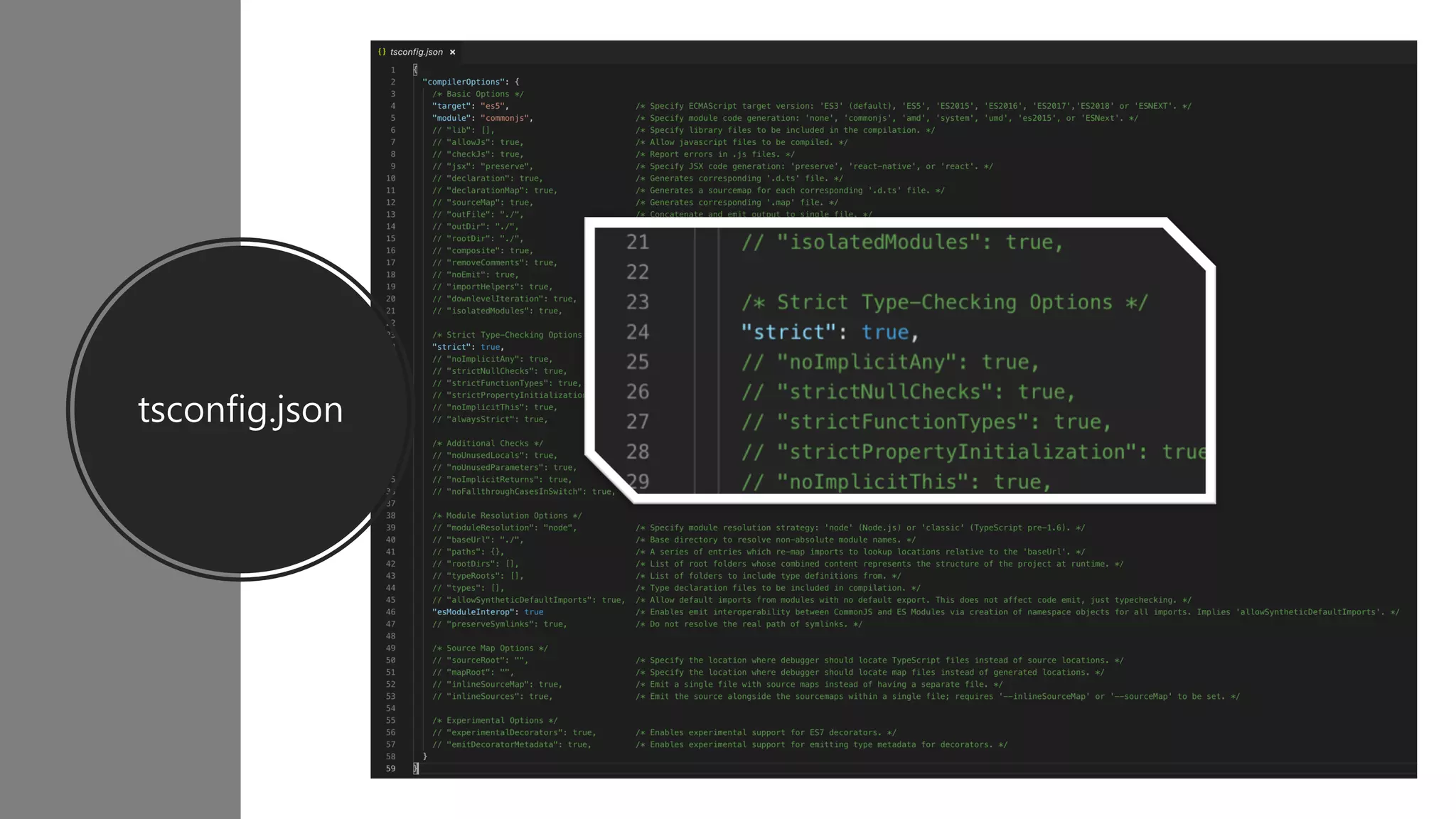Click the commented "declaration": true on line 10
The height and width of the screenshot is (819, 1456).
(487, 178)
